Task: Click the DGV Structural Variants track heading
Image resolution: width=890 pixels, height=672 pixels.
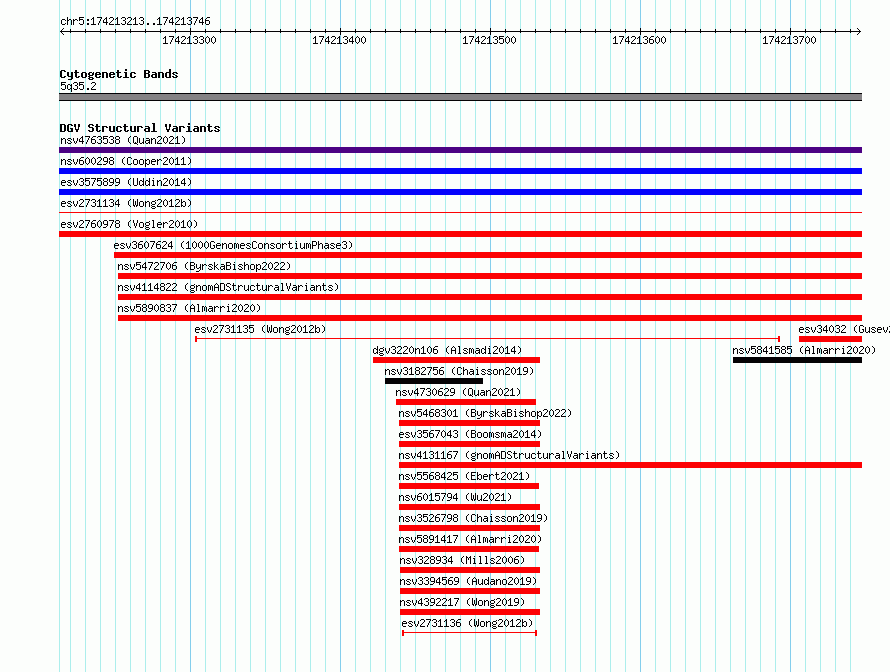Action: [140, 128]
